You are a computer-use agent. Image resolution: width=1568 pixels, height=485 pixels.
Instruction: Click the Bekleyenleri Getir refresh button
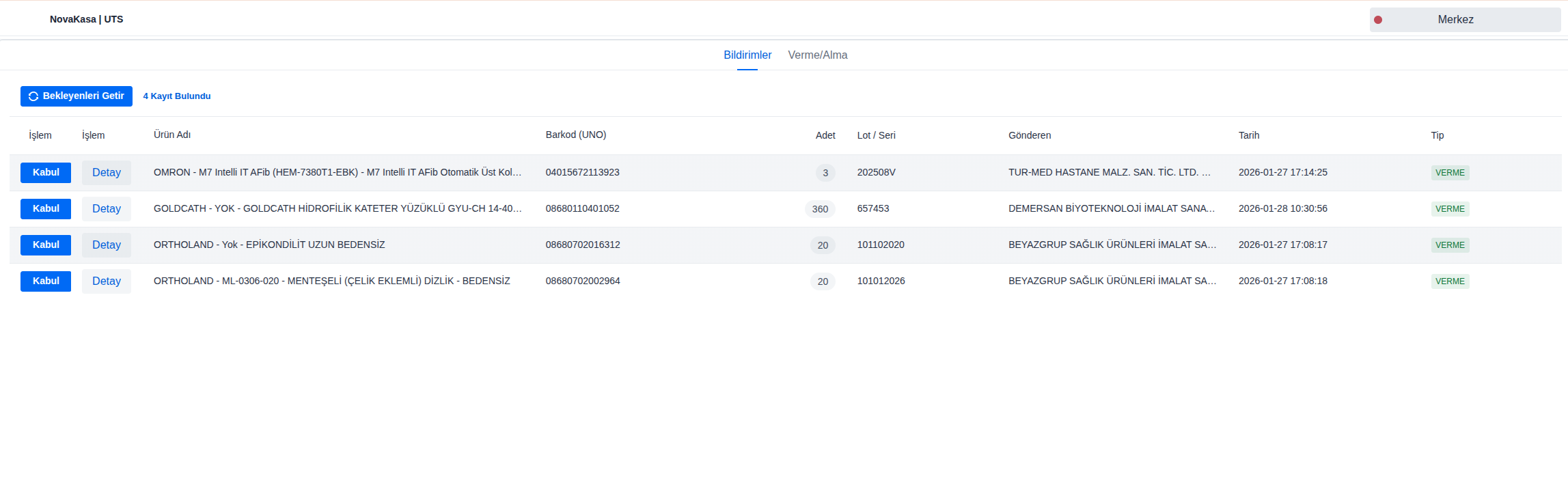pos(77,96)
